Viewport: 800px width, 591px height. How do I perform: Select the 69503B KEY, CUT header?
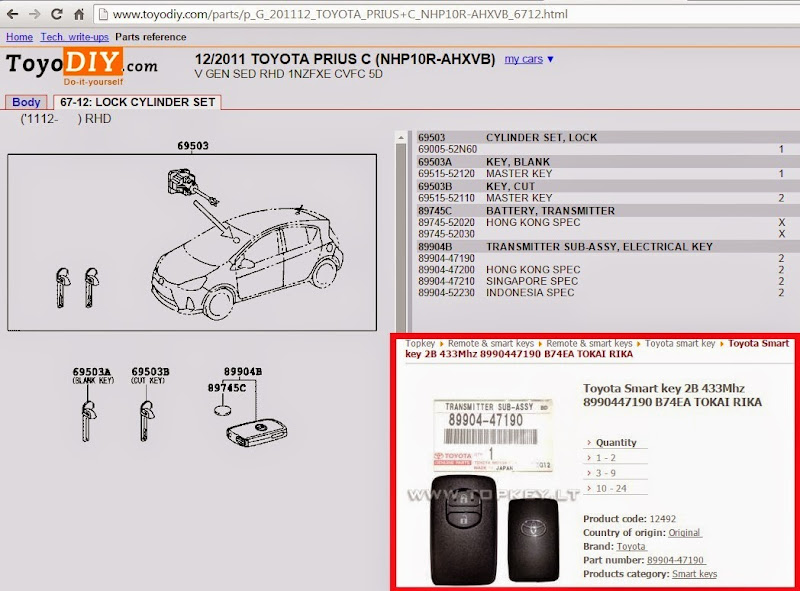(608, 186)
